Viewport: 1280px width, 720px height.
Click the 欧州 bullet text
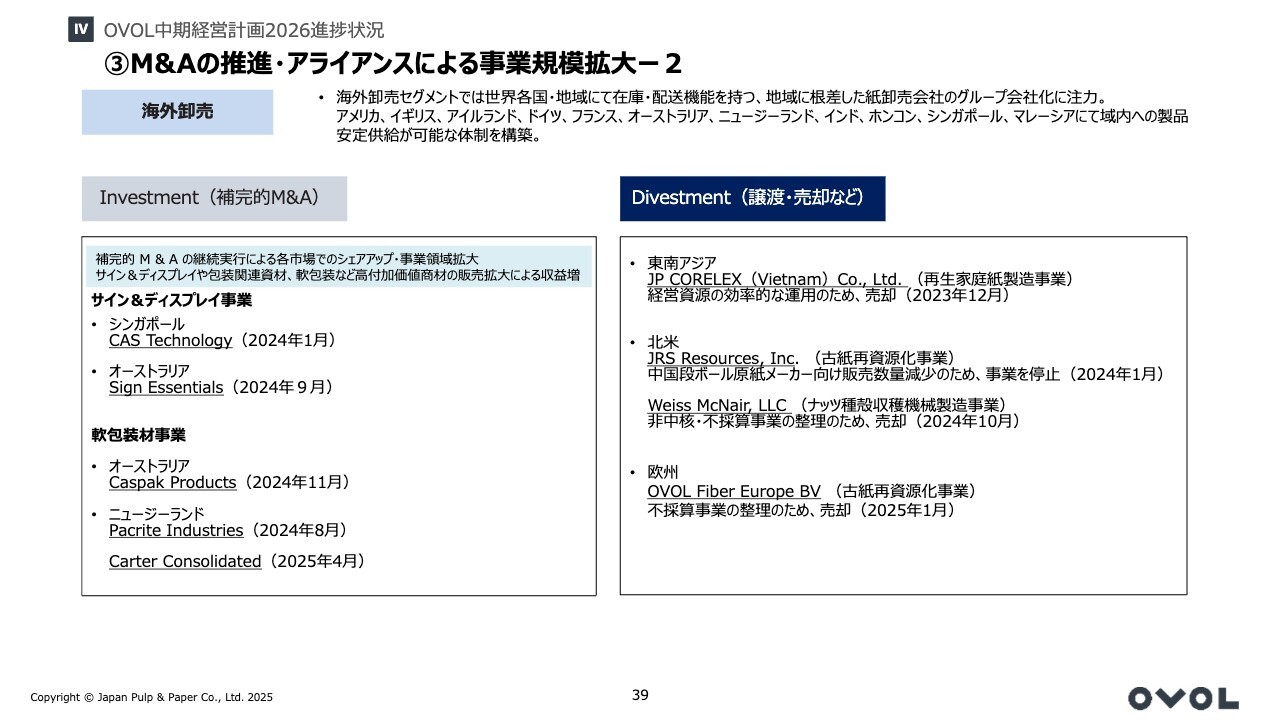tap(663, 472)
